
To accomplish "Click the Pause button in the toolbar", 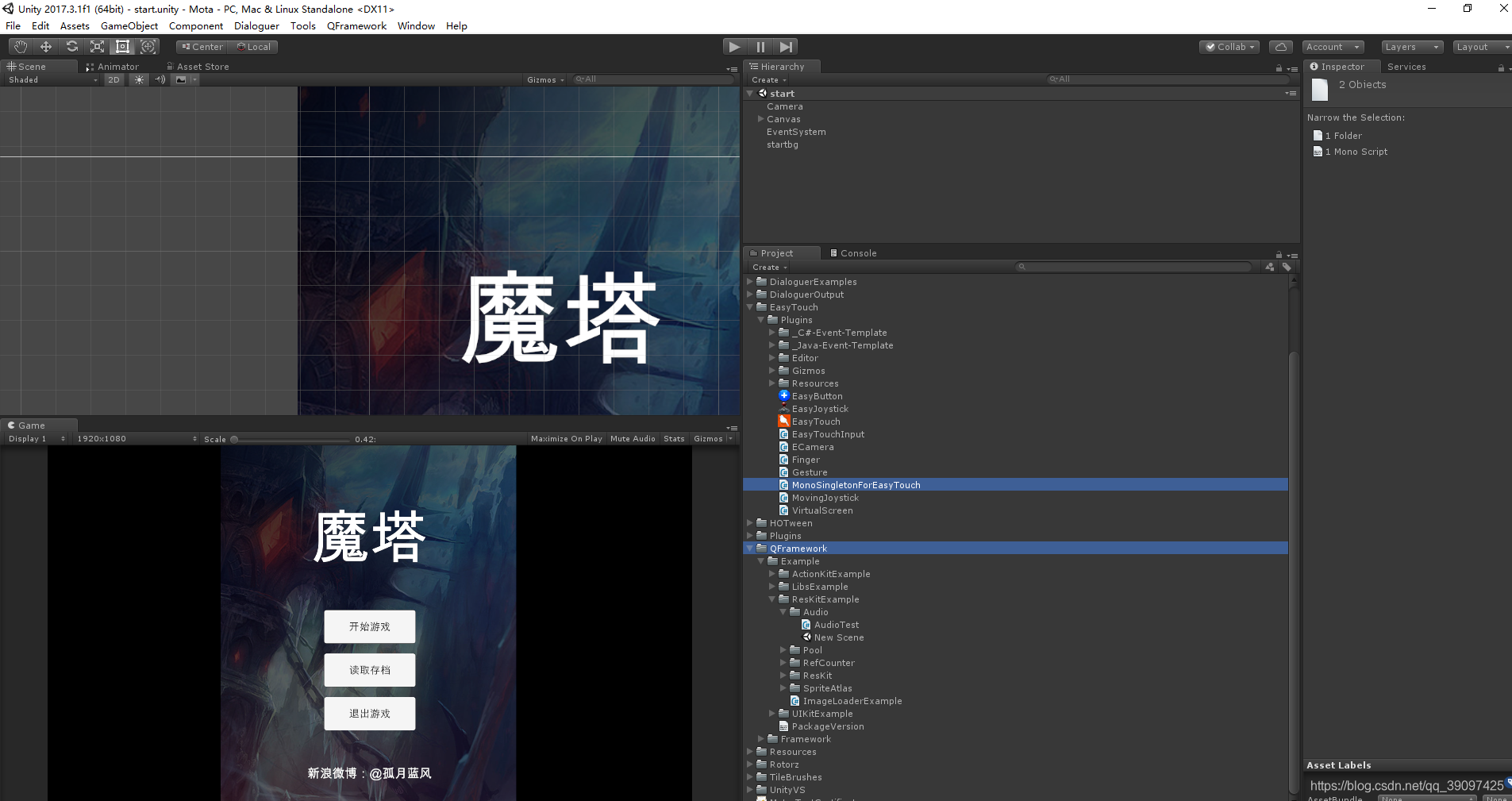I will tap(760, 46).
